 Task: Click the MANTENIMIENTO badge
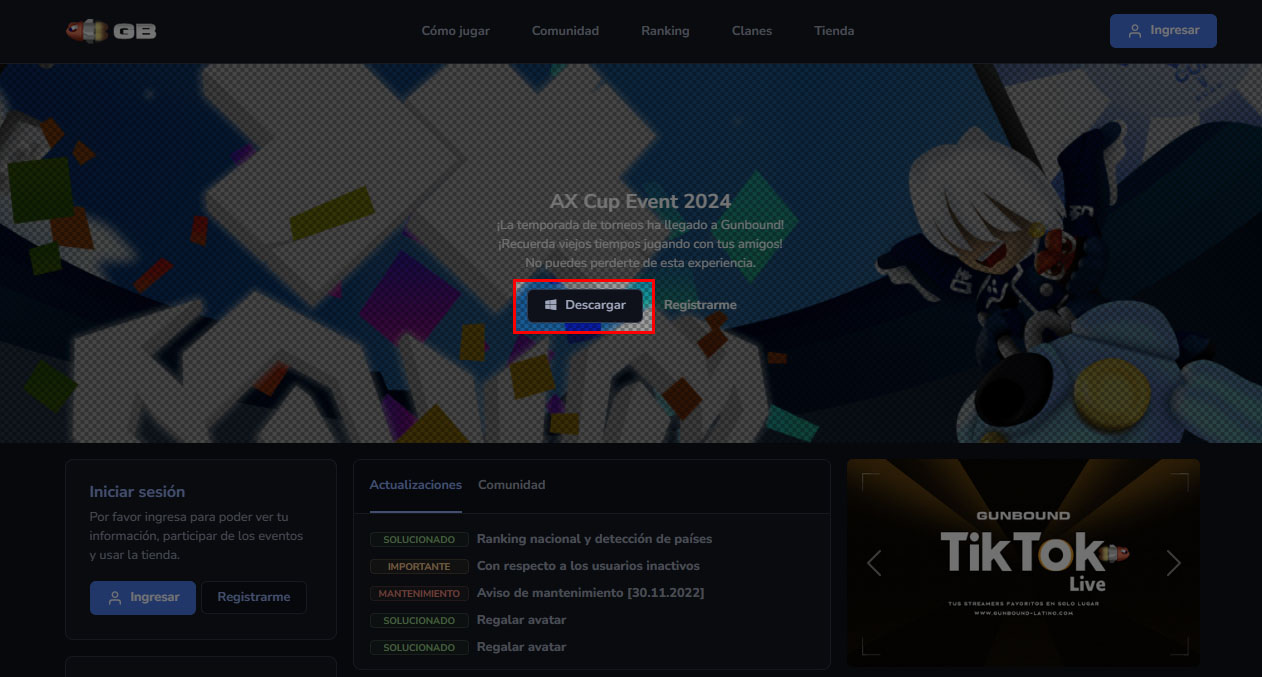[419, 593]
